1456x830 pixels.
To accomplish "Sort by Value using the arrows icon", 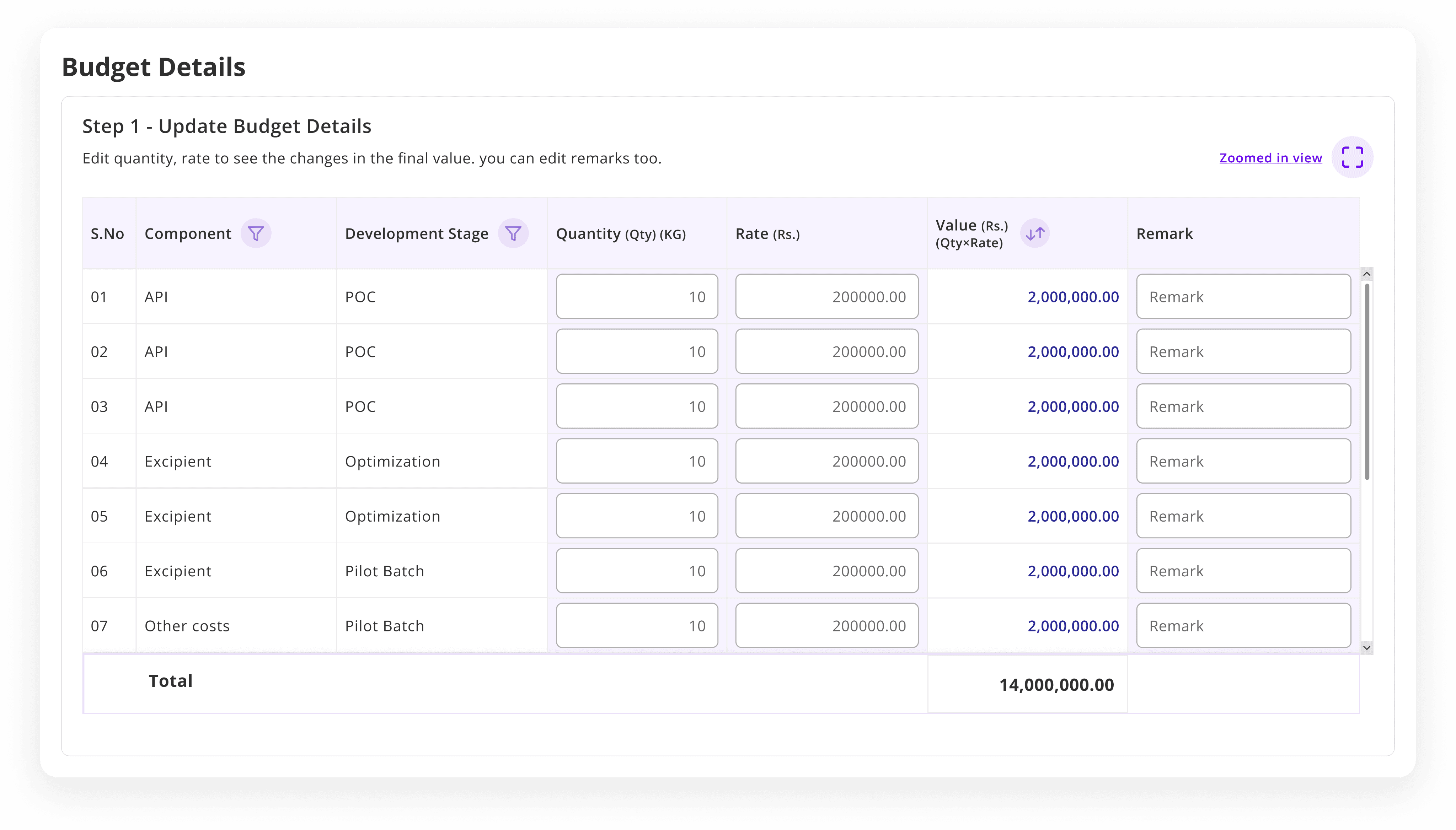I will [x=1034, y=234].
